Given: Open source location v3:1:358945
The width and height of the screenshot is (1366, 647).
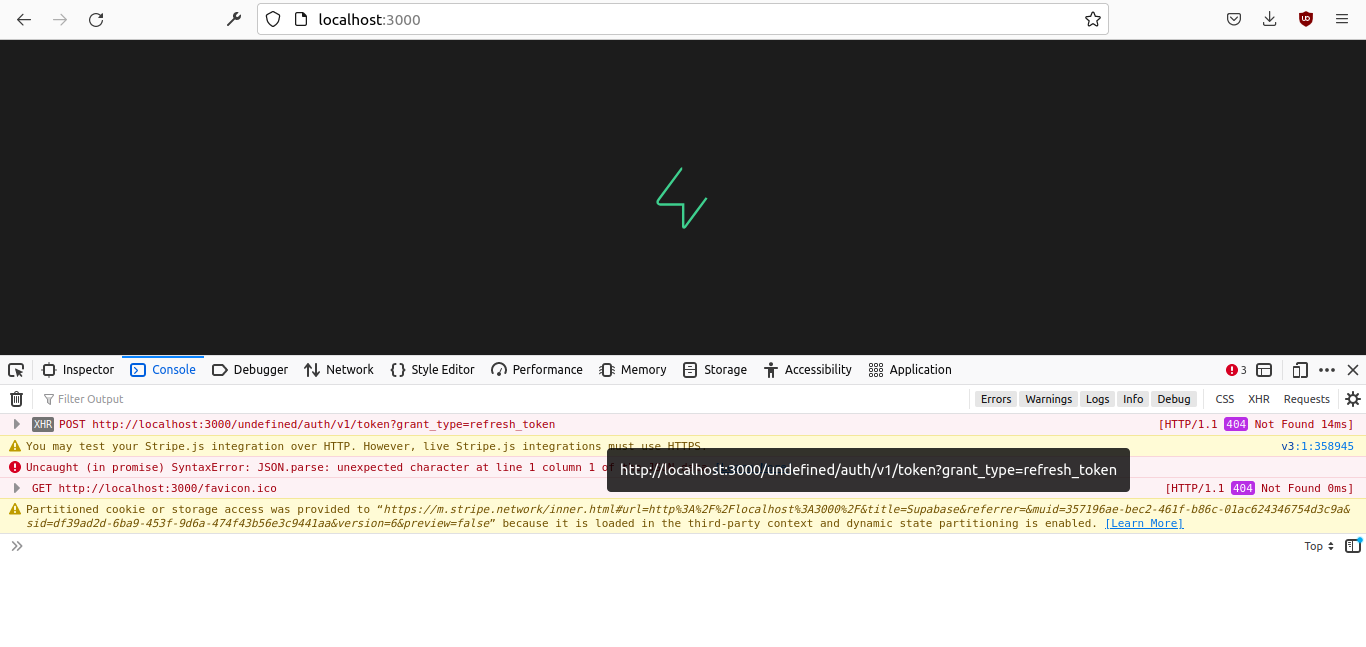Looking at the screenshot, I should pos(1317,447).
